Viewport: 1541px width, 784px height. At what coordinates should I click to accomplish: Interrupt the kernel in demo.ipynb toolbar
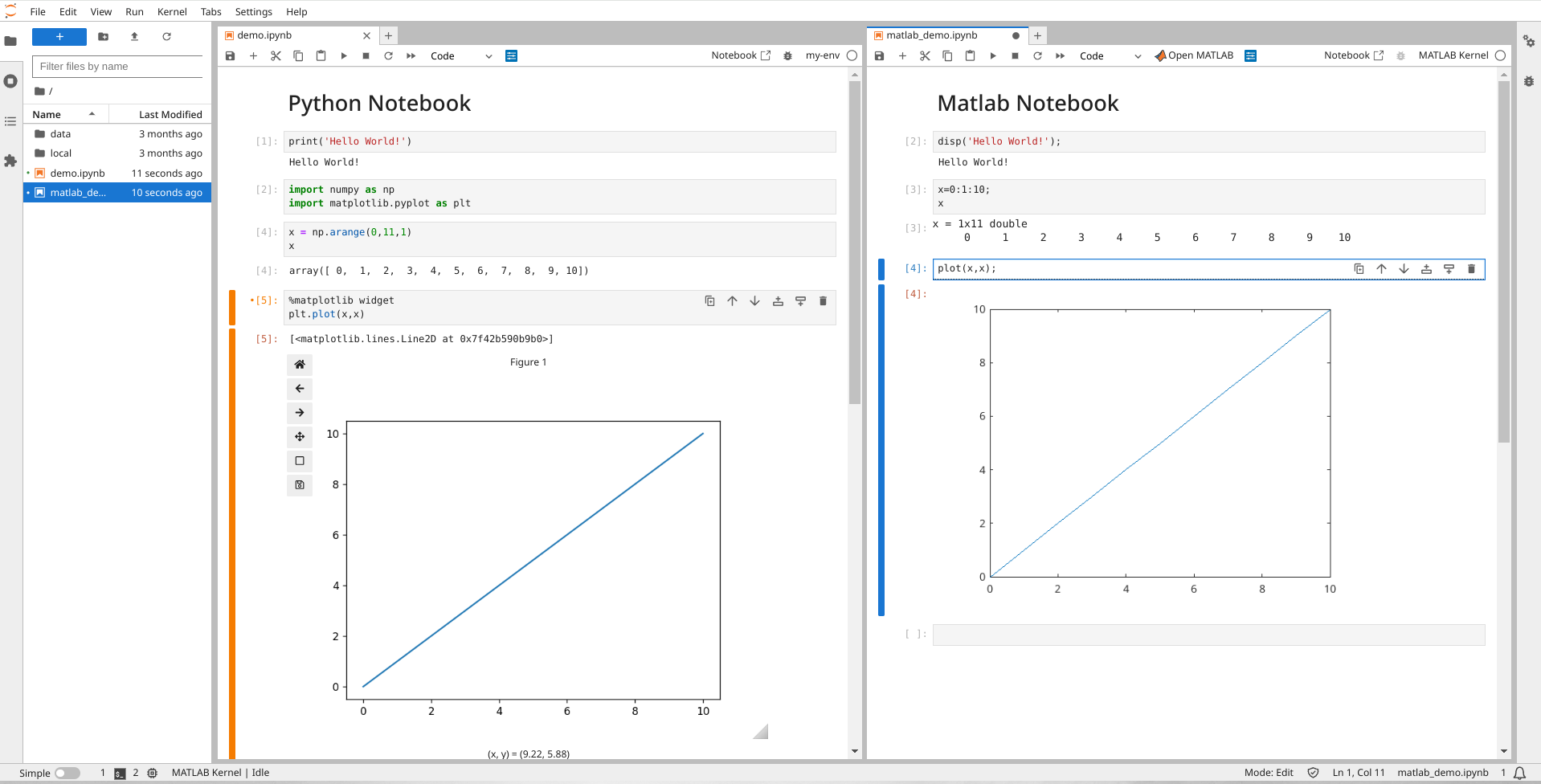tap(366, 56)
